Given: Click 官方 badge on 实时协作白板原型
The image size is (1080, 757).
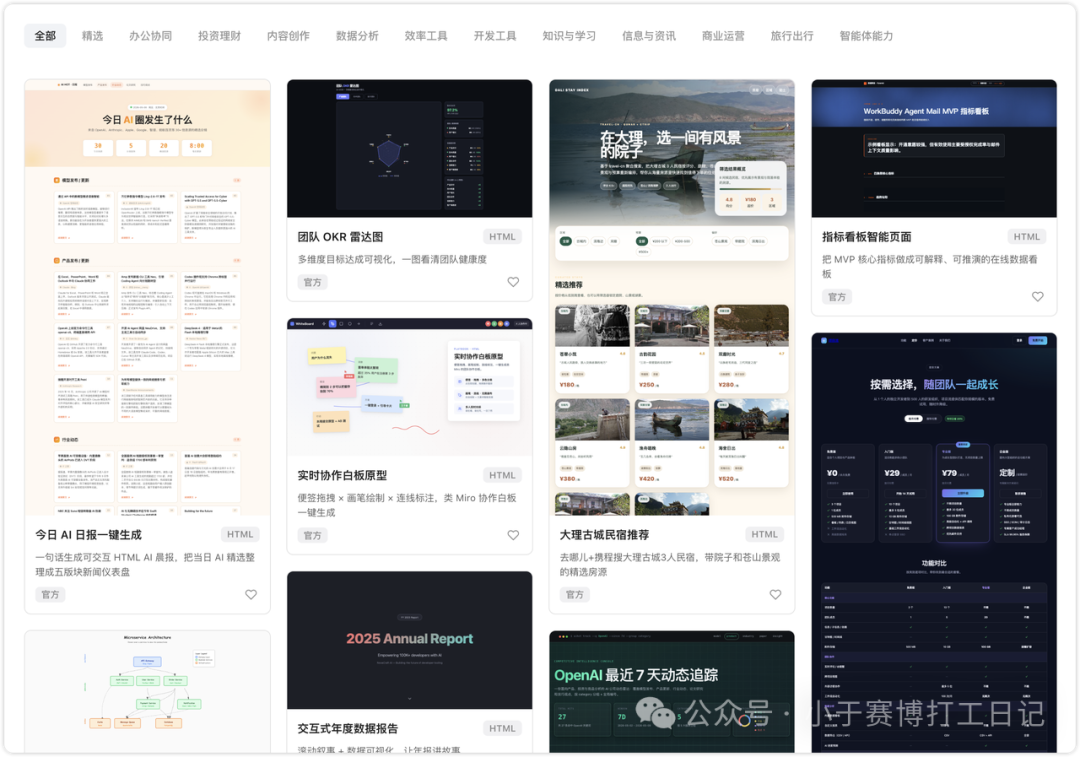Looking at the screenshot, I should pos(313,535).
